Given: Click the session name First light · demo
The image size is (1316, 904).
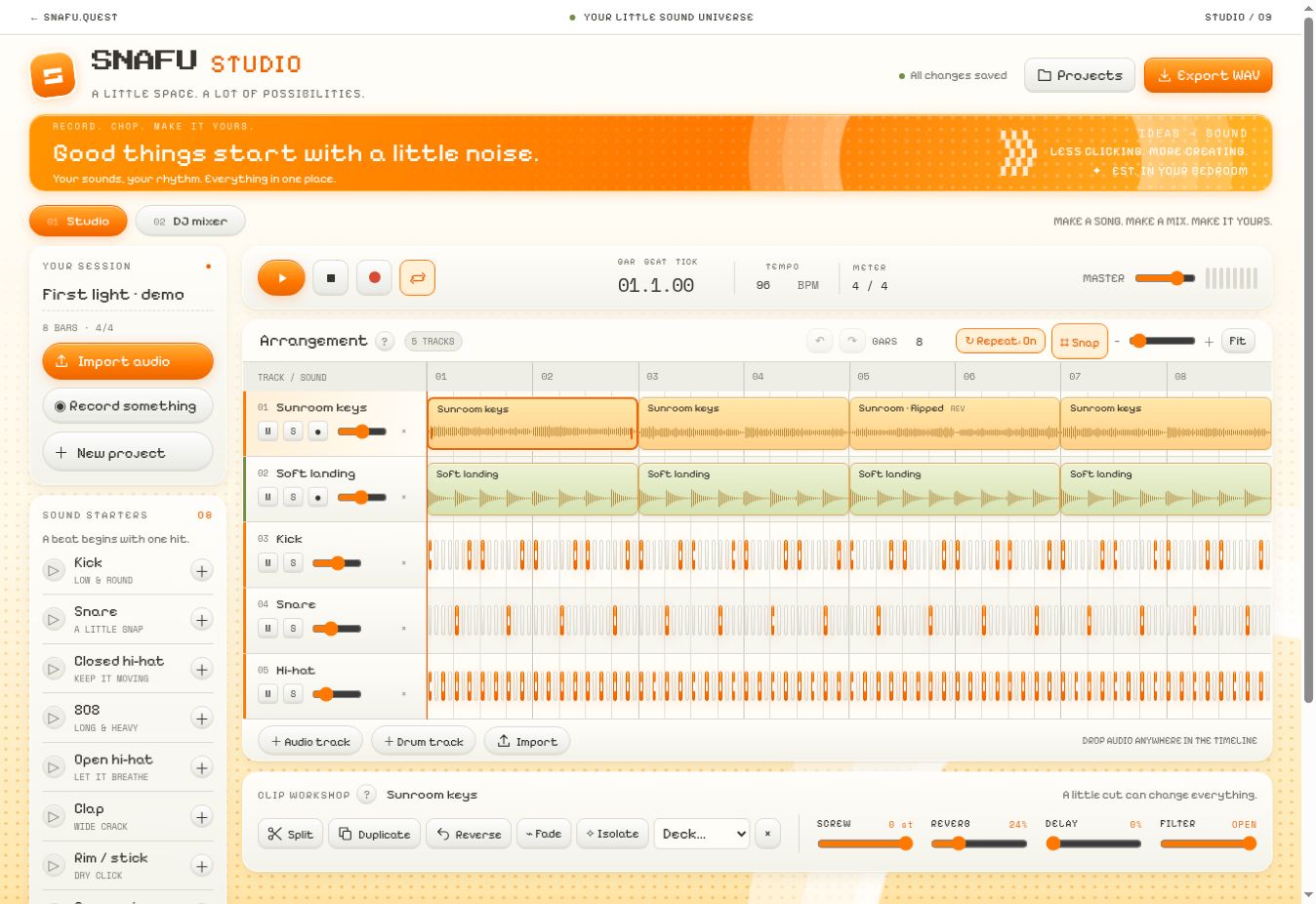Looking at the screenshot, I should point(113,295).
